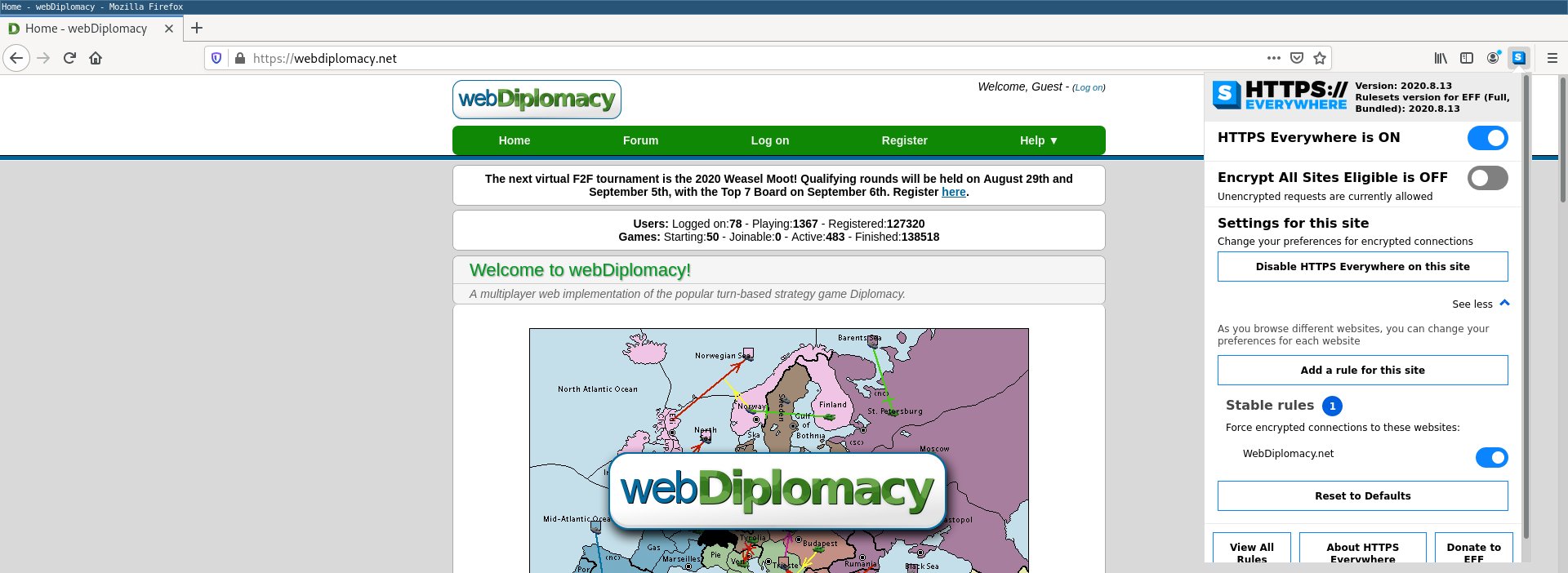Select the Home - webDiplomacy tab
Viewport: 1568px width, 573px height.
pyautogui.click(x=90, y=28)
